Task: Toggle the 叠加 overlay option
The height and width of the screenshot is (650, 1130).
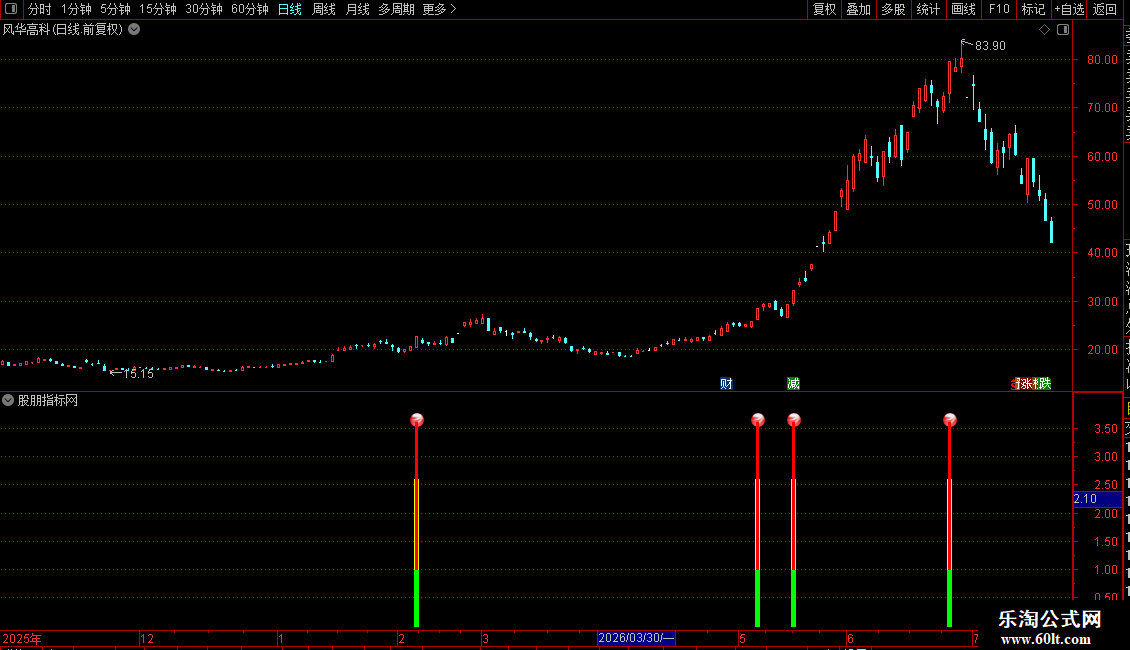Action: [858, 9]
